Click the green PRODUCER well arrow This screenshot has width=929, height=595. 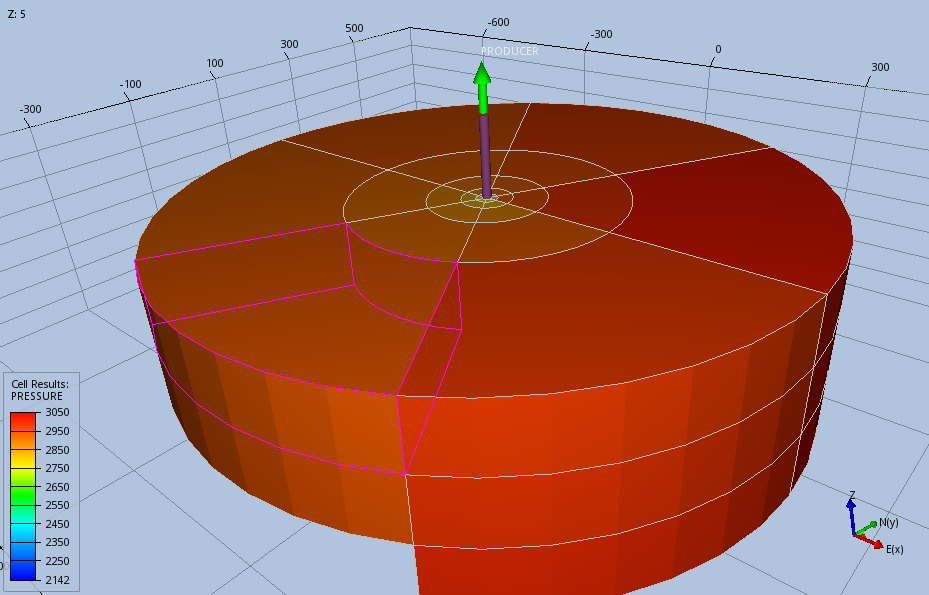(482, 87)
